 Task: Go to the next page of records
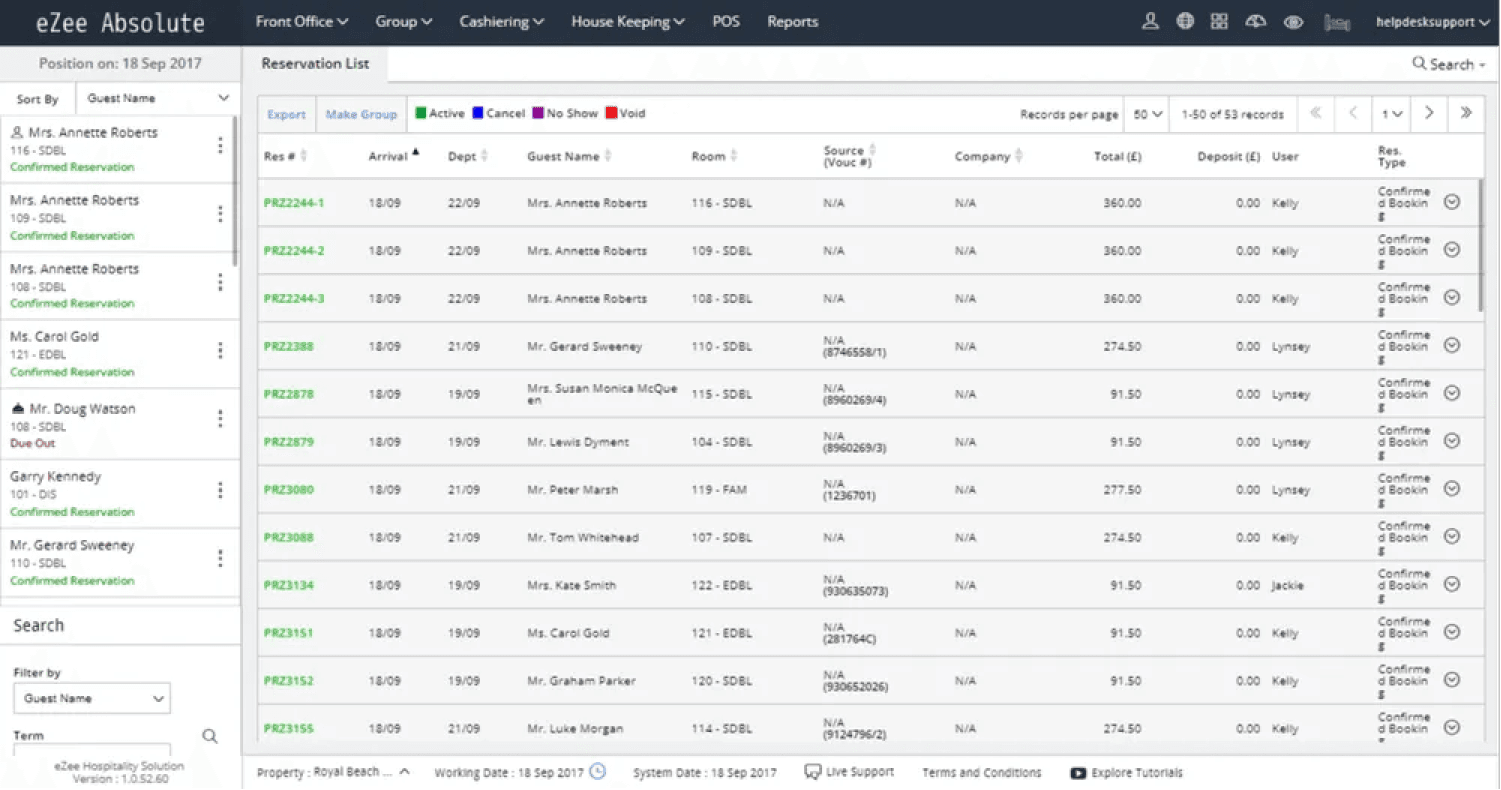(x=1429, y=114)
